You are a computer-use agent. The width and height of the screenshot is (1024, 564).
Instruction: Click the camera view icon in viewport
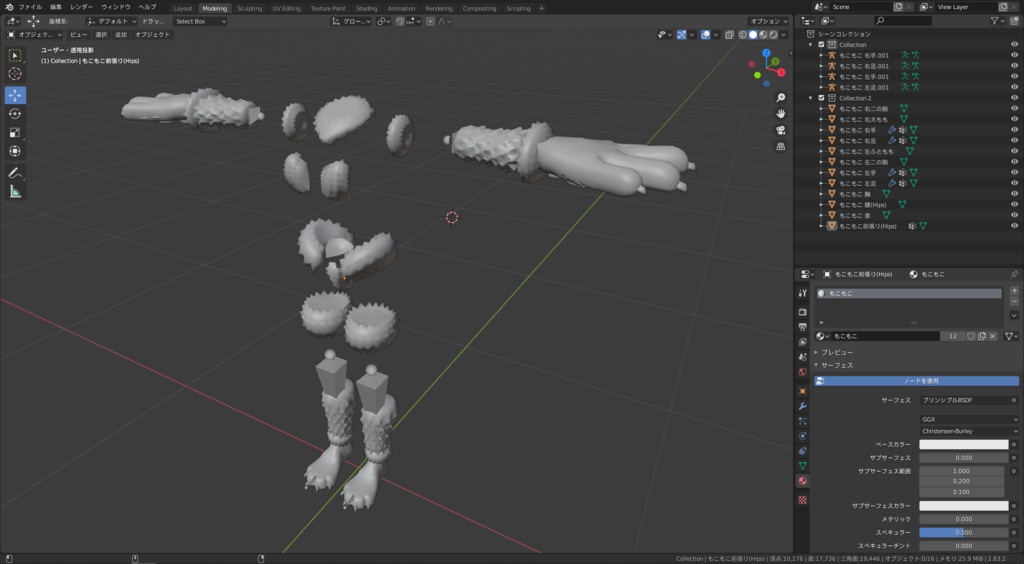point(780,131)
